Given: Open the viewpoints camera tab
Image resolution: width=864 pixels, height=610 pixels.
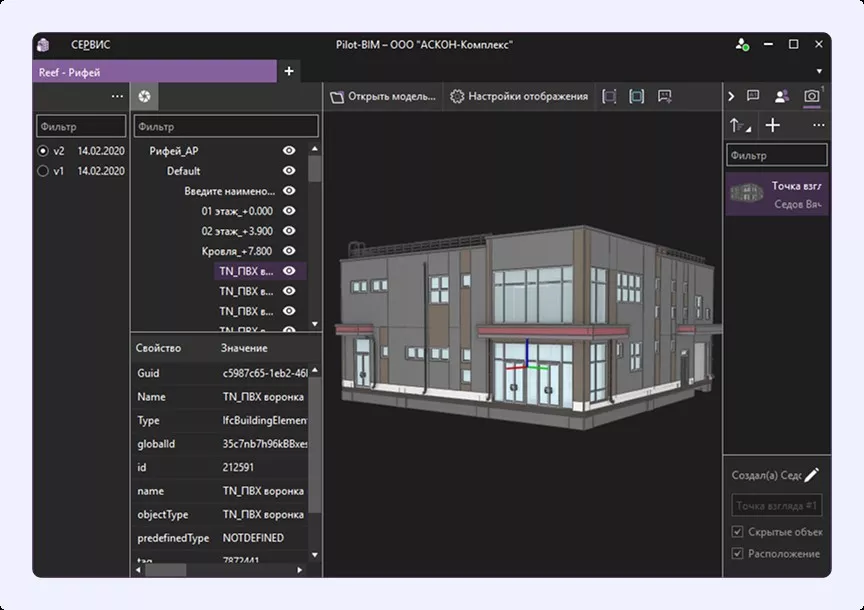Looking at the screenshot, I should (x=811, y=96).
